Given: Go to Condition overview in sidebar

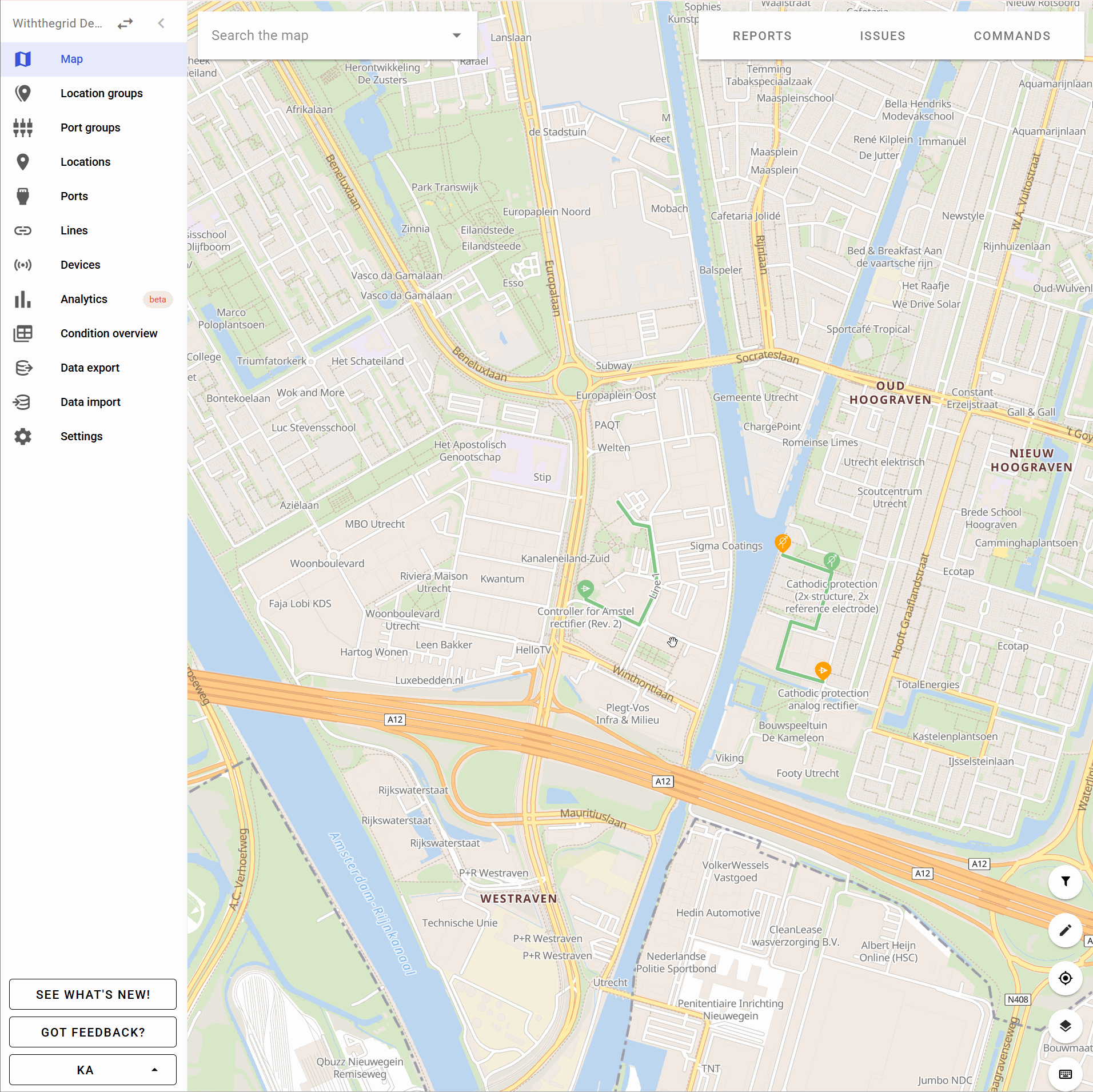Looking at the screenshot, I should point(109,333).
